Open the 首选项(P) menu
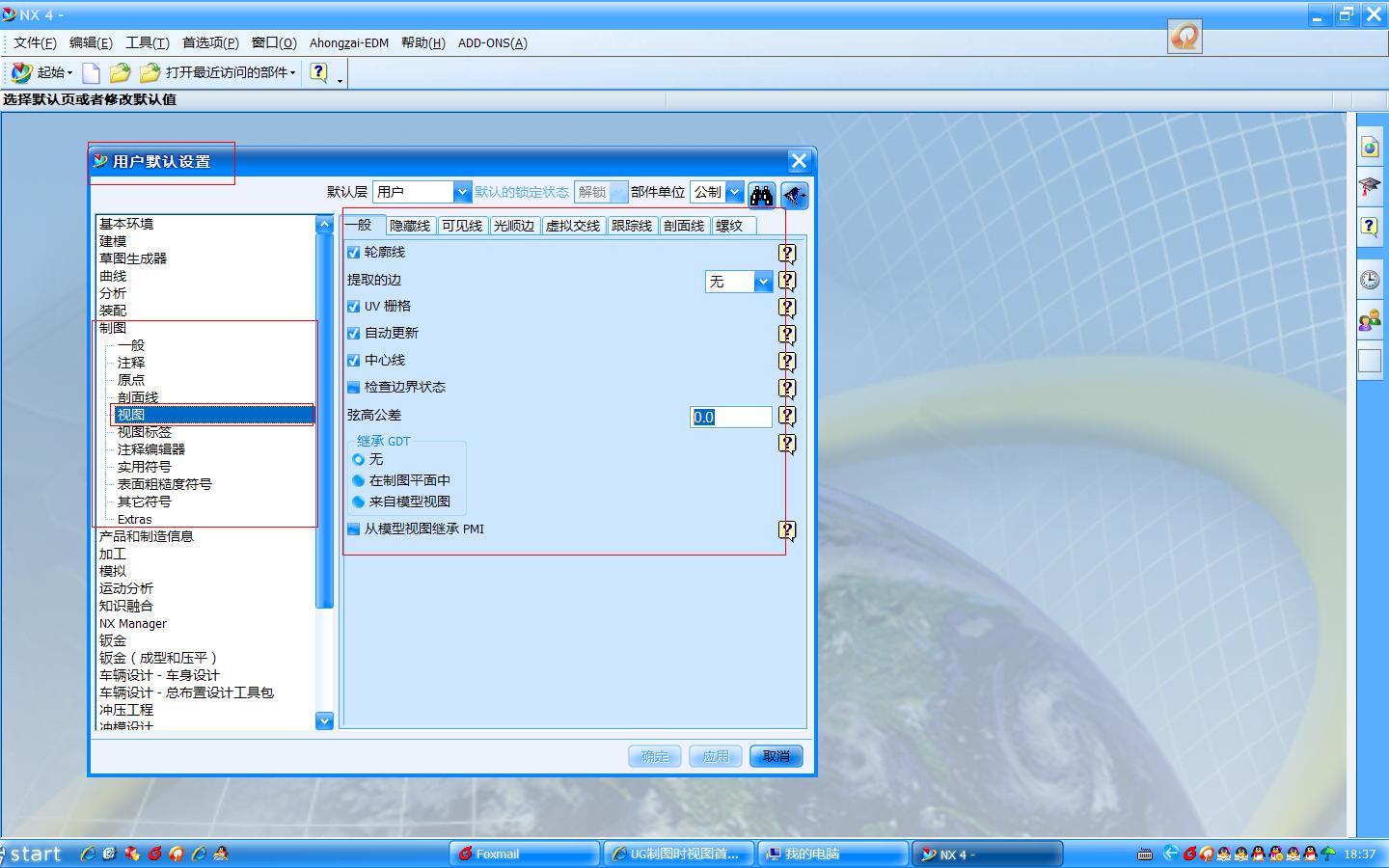1389x868 pixels. tap(210, 42)
